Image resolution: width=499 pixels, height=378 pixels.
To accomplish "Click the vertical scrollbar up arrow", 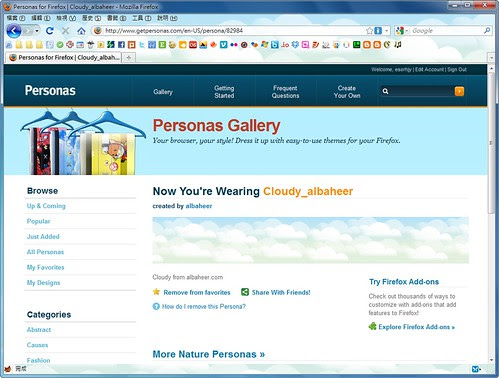I will pos(491,68).
